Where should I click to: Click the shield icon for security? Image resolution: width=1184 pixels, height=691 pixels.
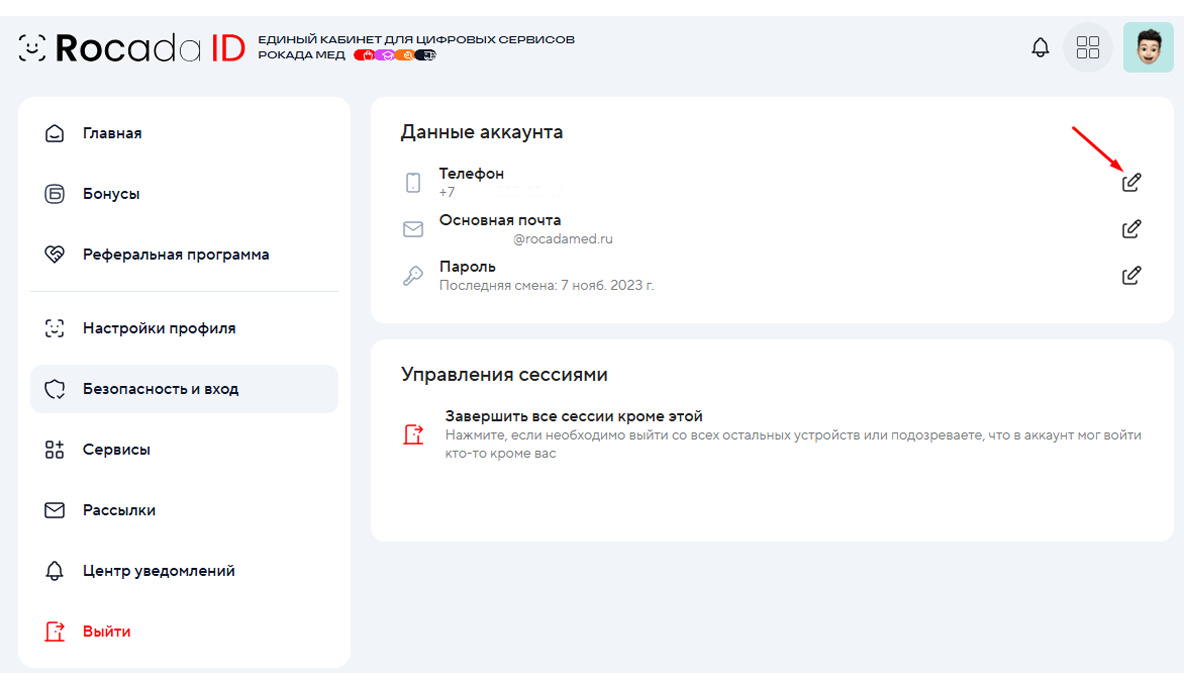coord(54,389)
